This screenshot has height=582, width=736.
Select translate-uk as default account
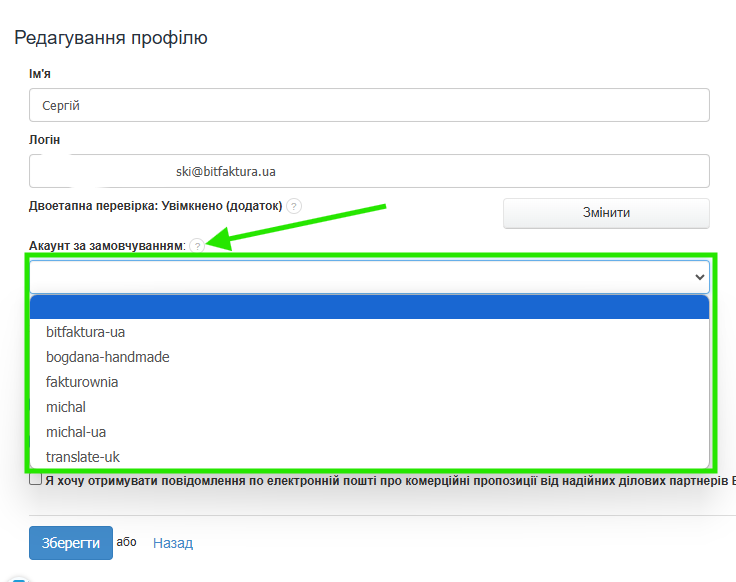point(84,457)
